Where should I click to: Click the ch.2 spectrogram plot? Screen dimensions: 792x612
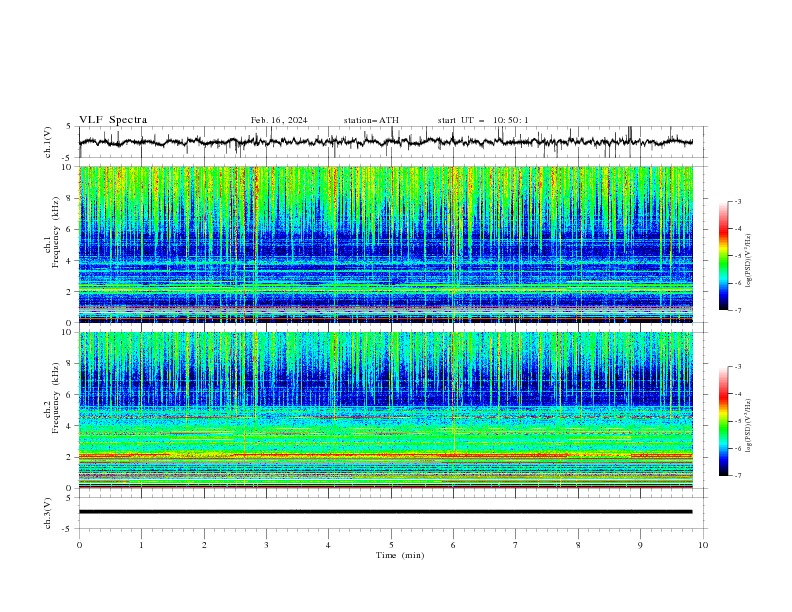tap(385, 410)
